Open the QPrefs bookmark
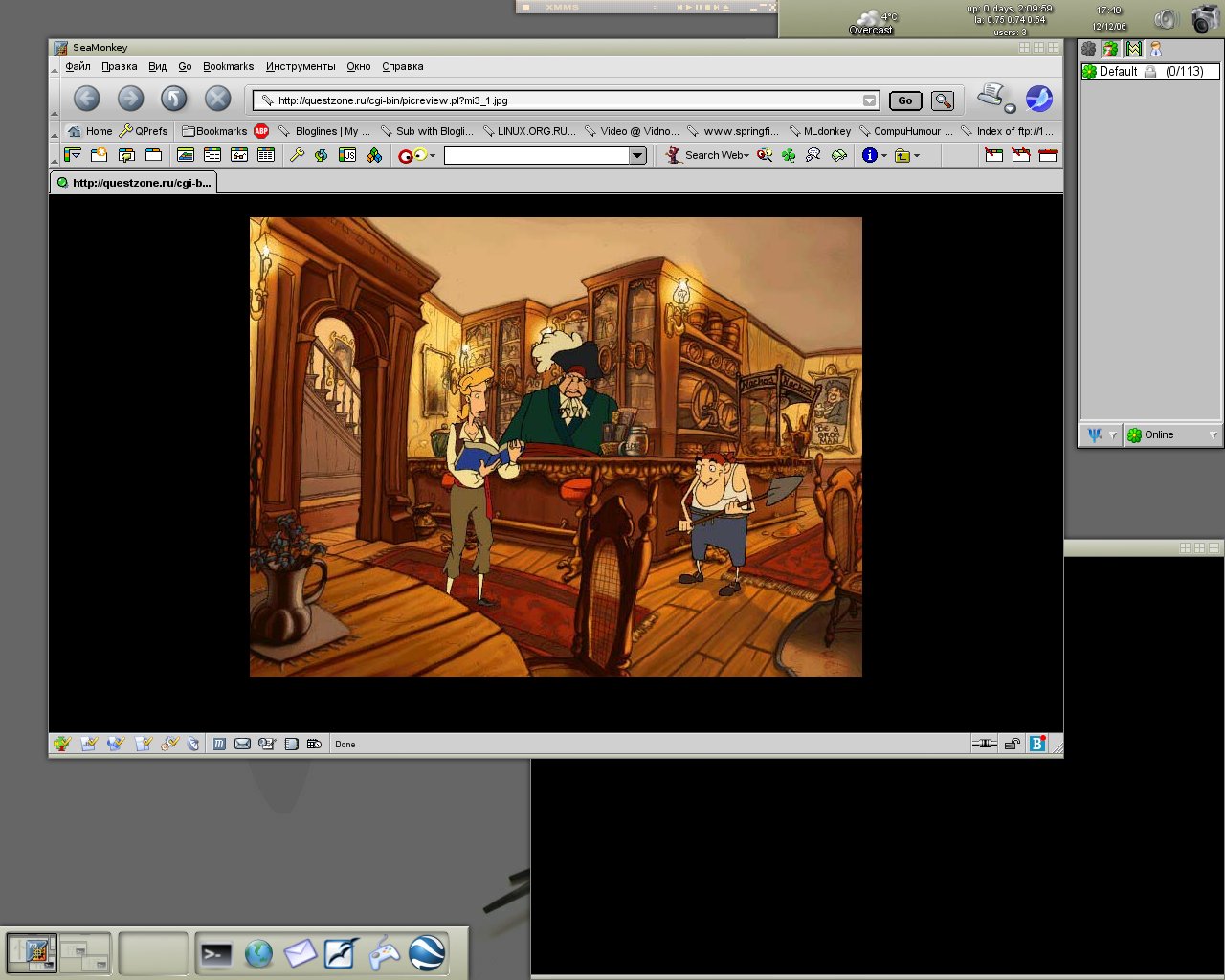Image resolution: width=1225 pixels, height=980 pixels. tap(144, 131)
